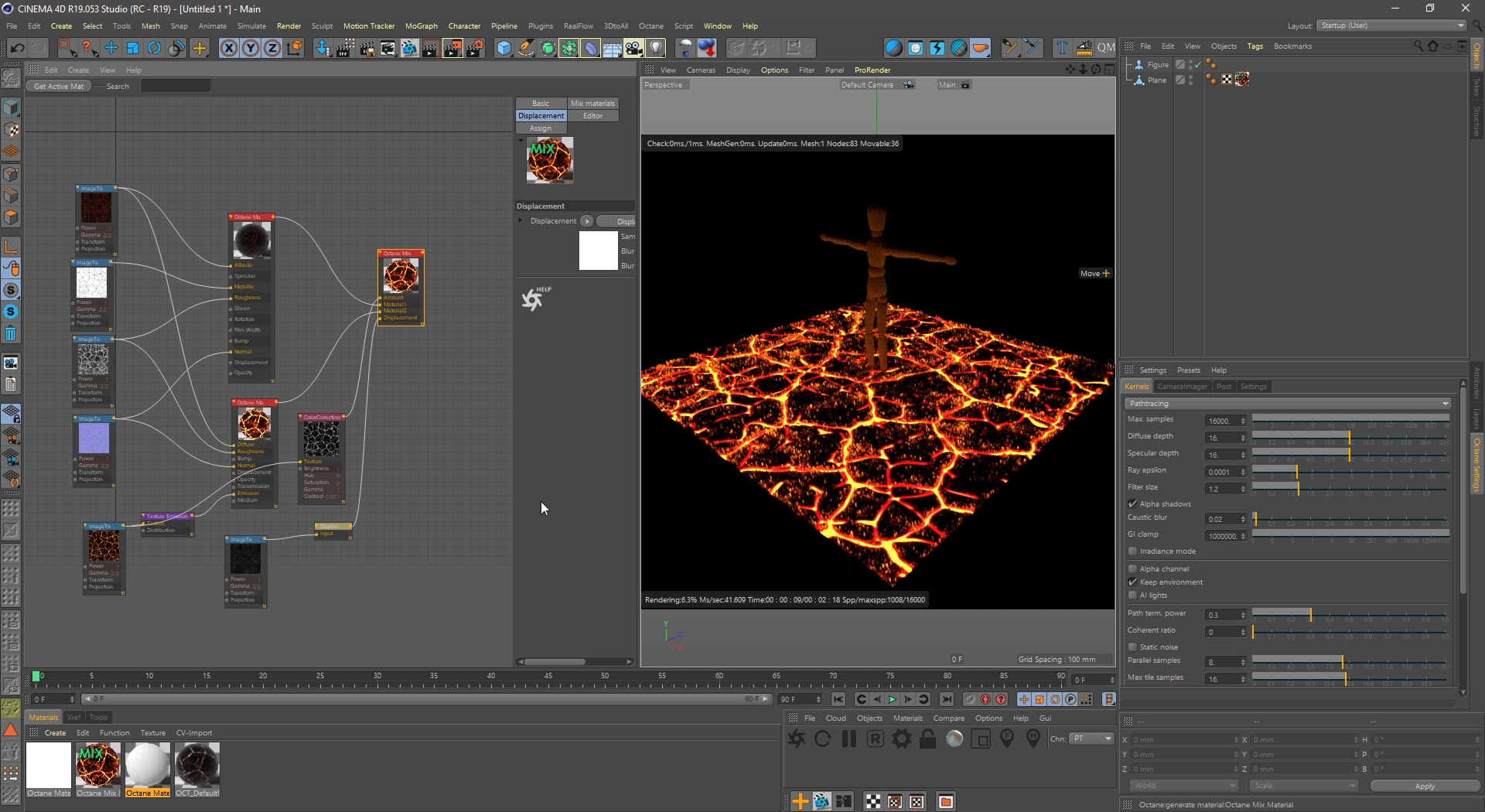This screenshot has height=812, width=1485.
Task: Toggle the Keep environment checkbox
Action: pos(1133,582)
